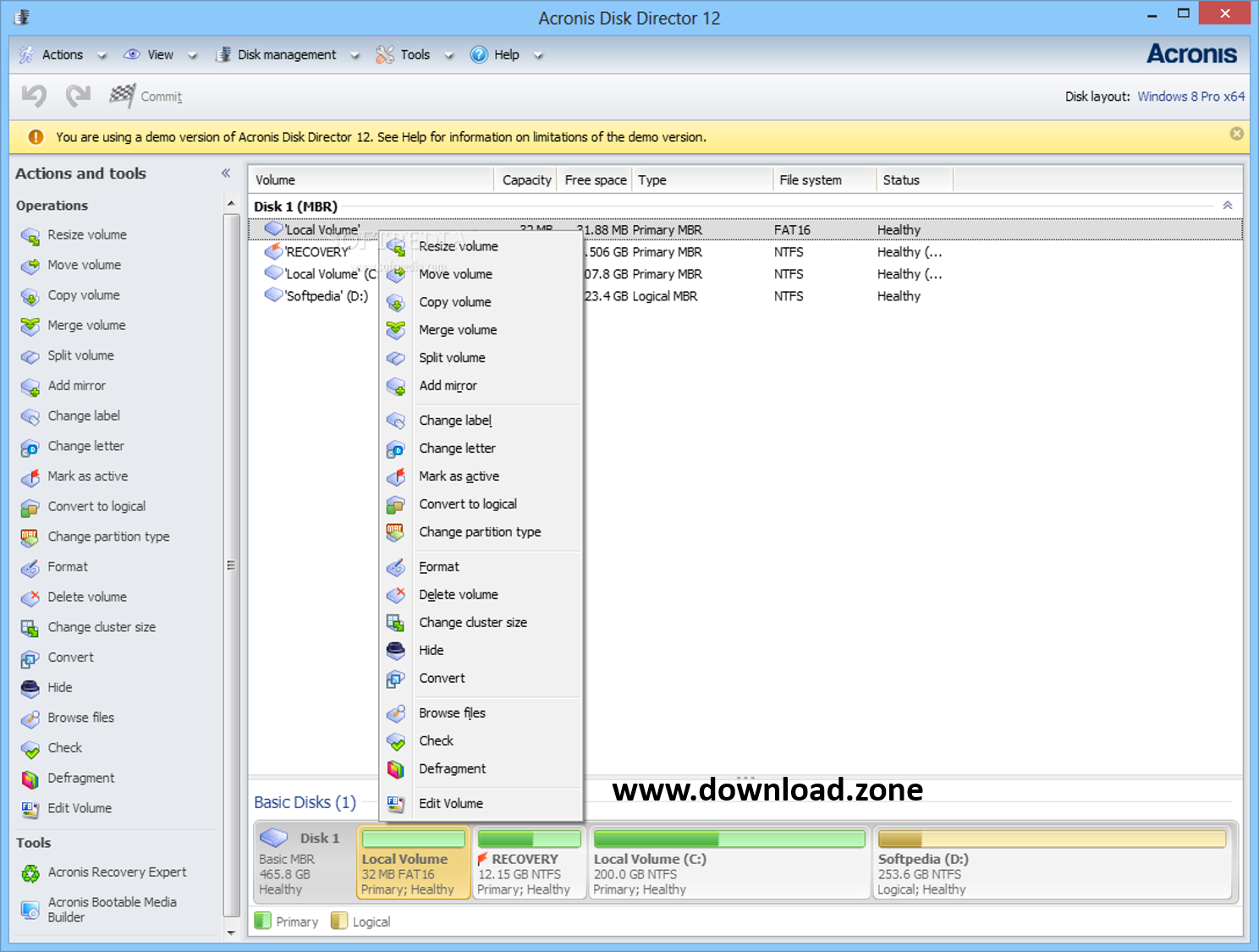The width and height of the screenshot is (1259, 952).
Task: Select the RECOVERY volume row
Action: 745,252
